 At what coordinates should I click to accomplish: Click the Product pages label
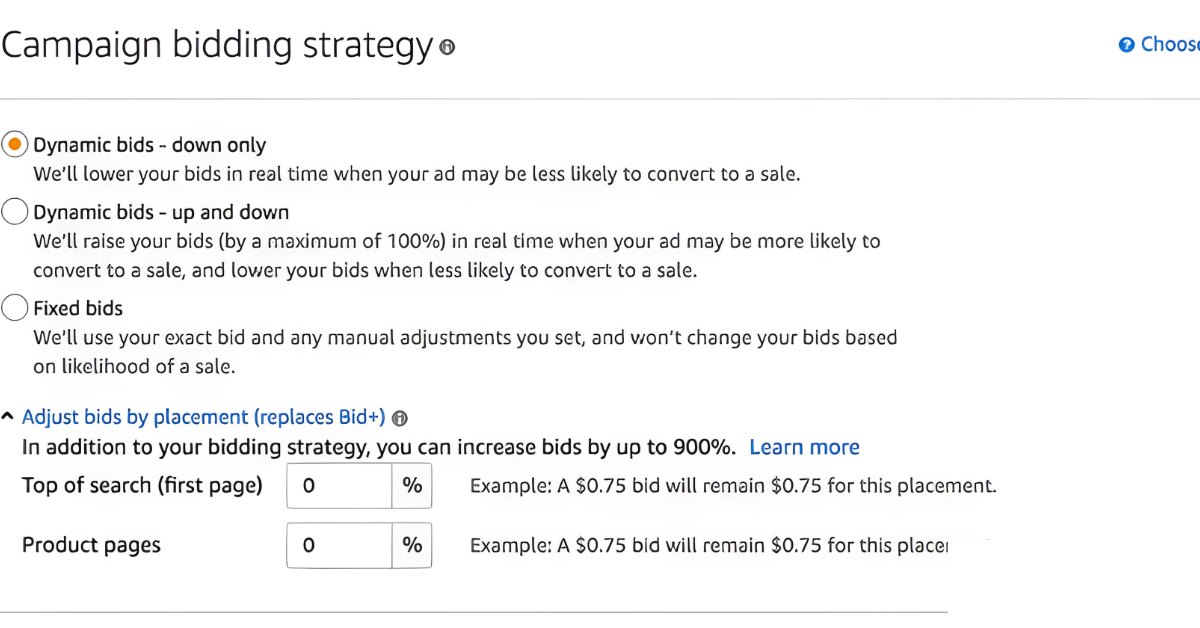[x=91, y=545]
